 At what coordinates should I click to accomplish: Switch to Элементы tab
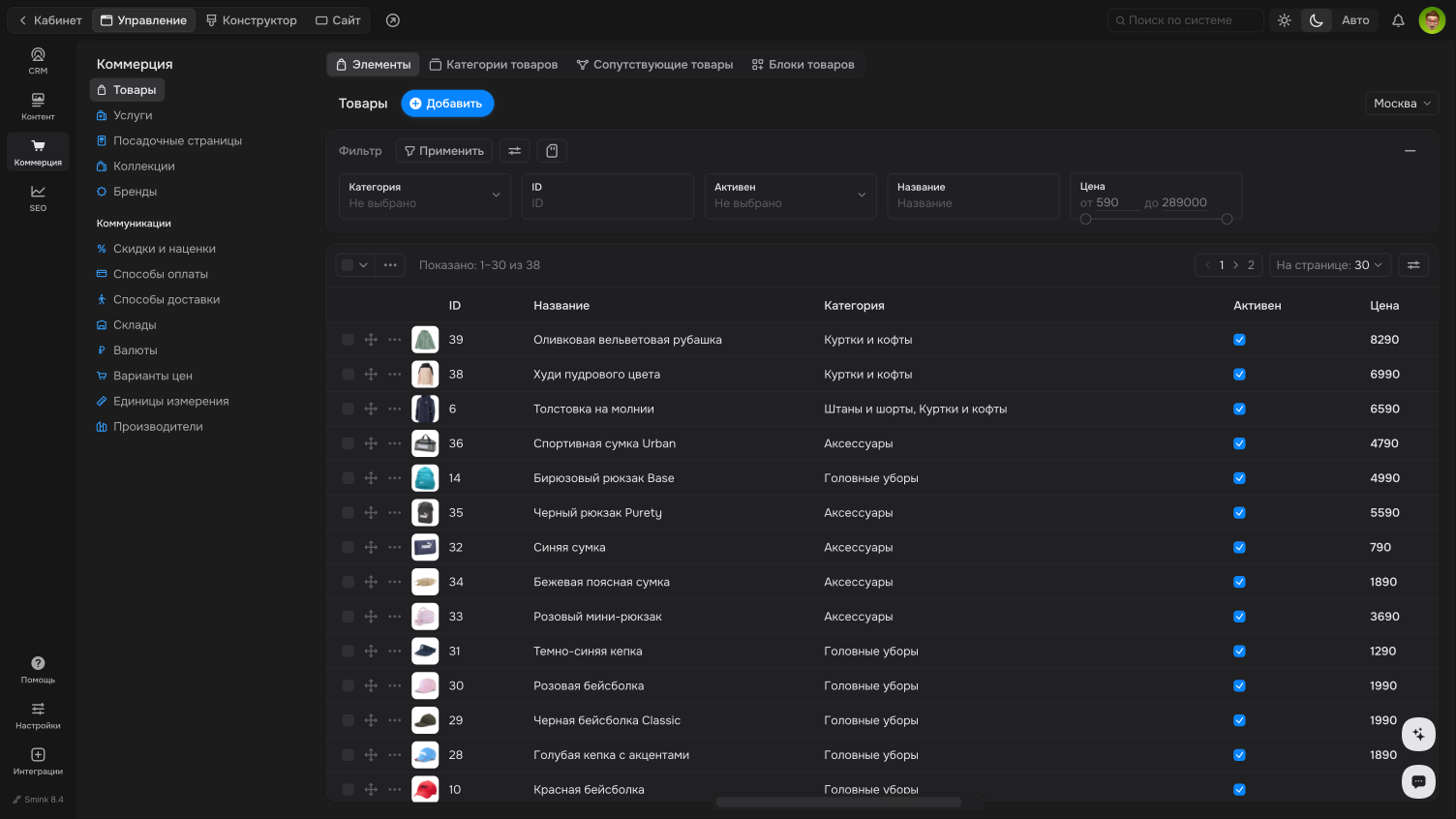[373, 65]
